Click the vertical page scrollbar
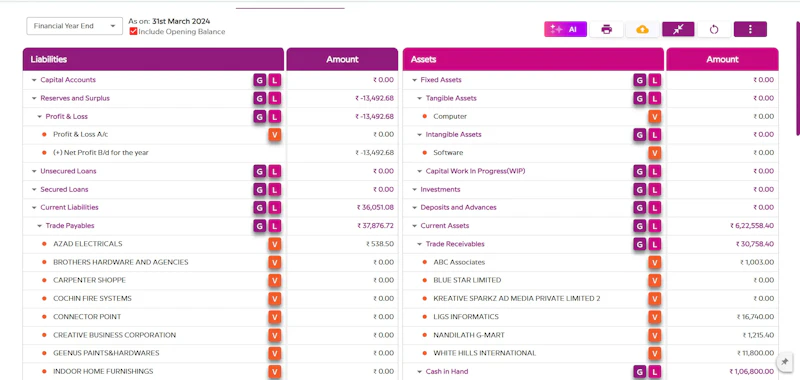 (797, 79)
